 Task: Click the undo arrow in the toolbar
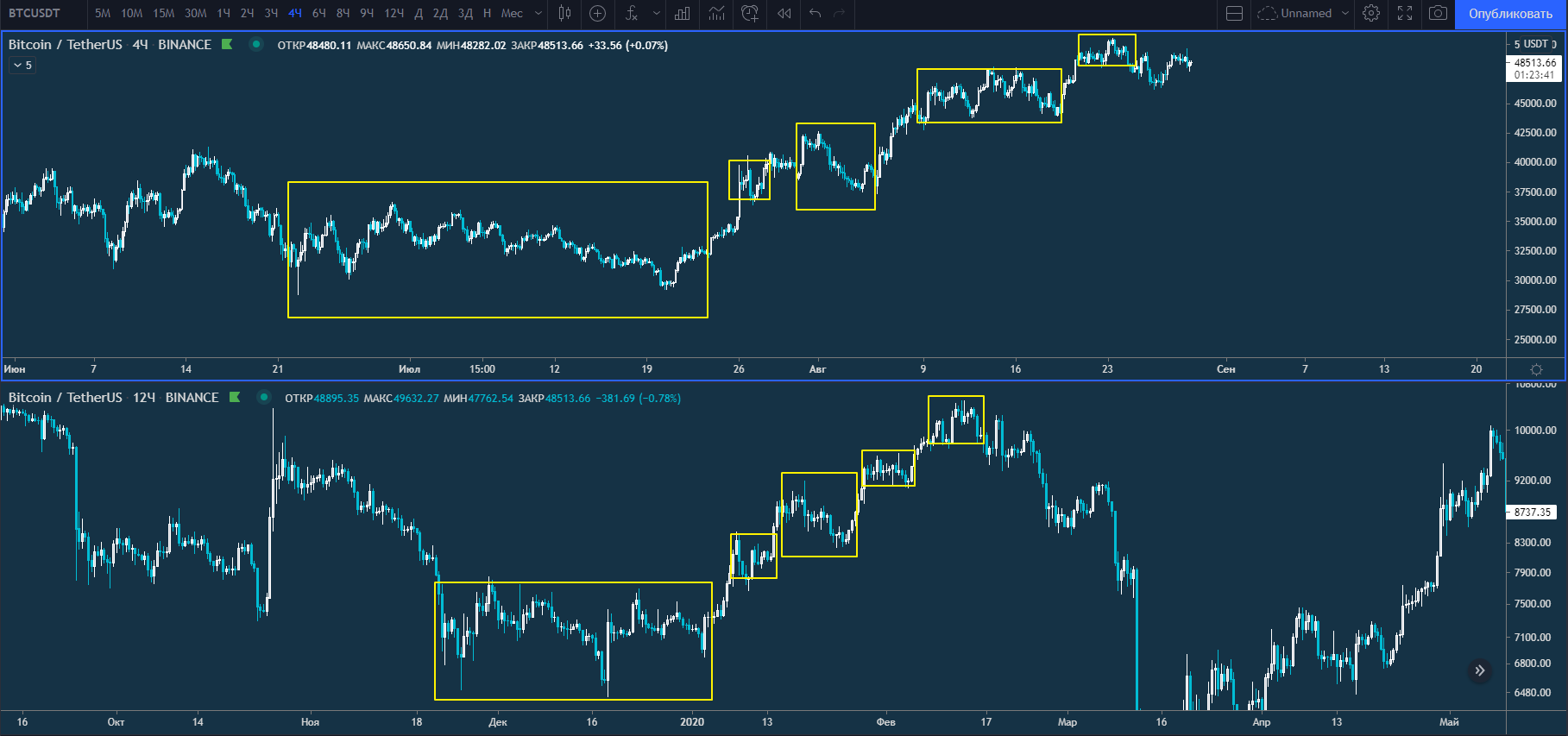pos(815,13)
